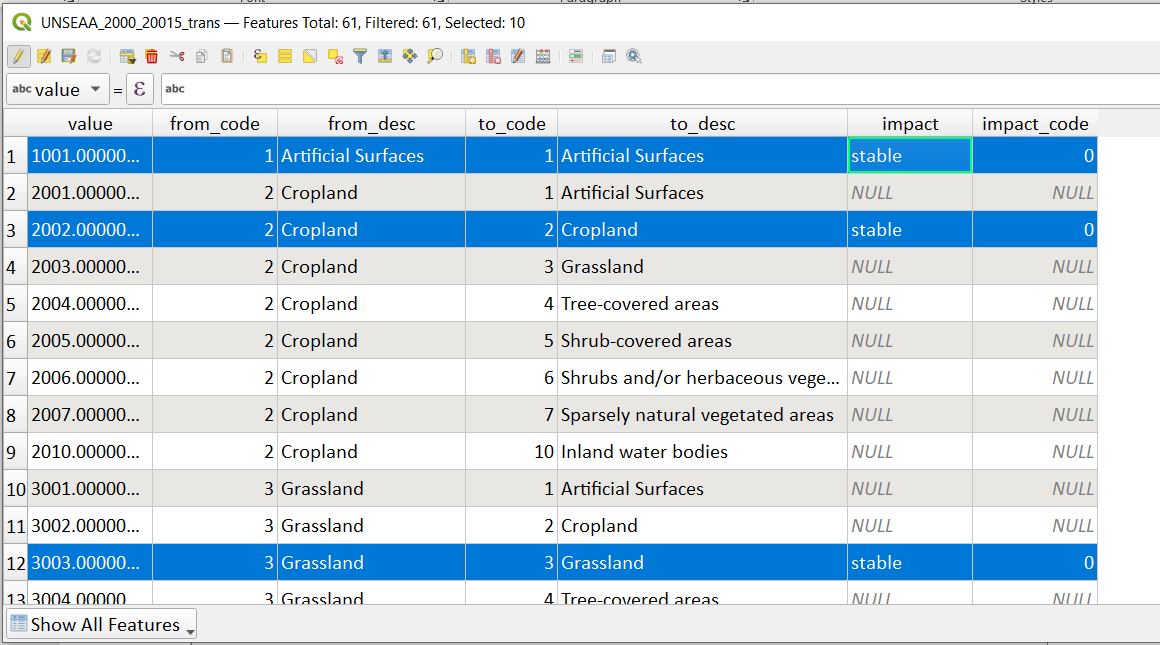The height and width of the screenshot is (645, 1160).
Task: Pan map to the selected rows
Action: [410, 56]
